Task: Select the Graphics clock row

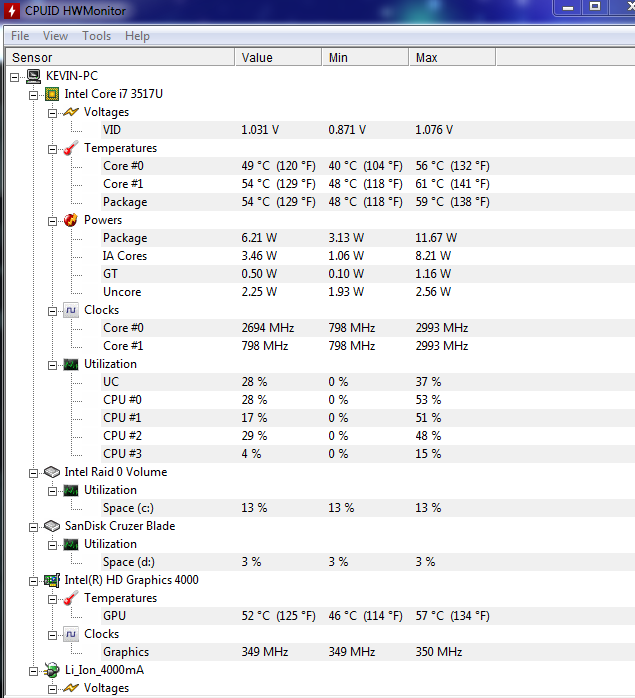Action: [x=368, y=652]
